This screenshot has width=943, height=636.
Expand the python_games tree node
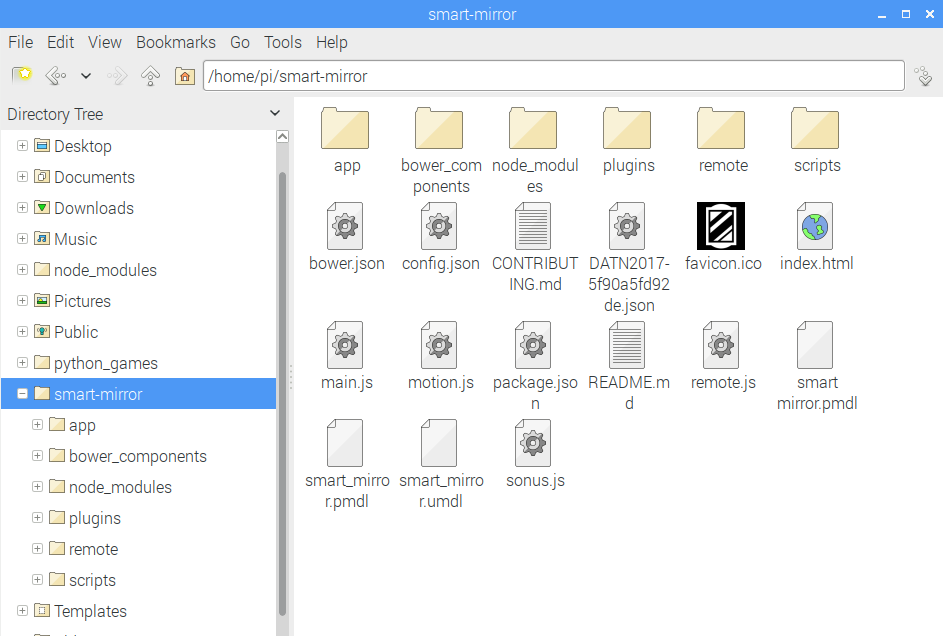click(x=22, y=362)
